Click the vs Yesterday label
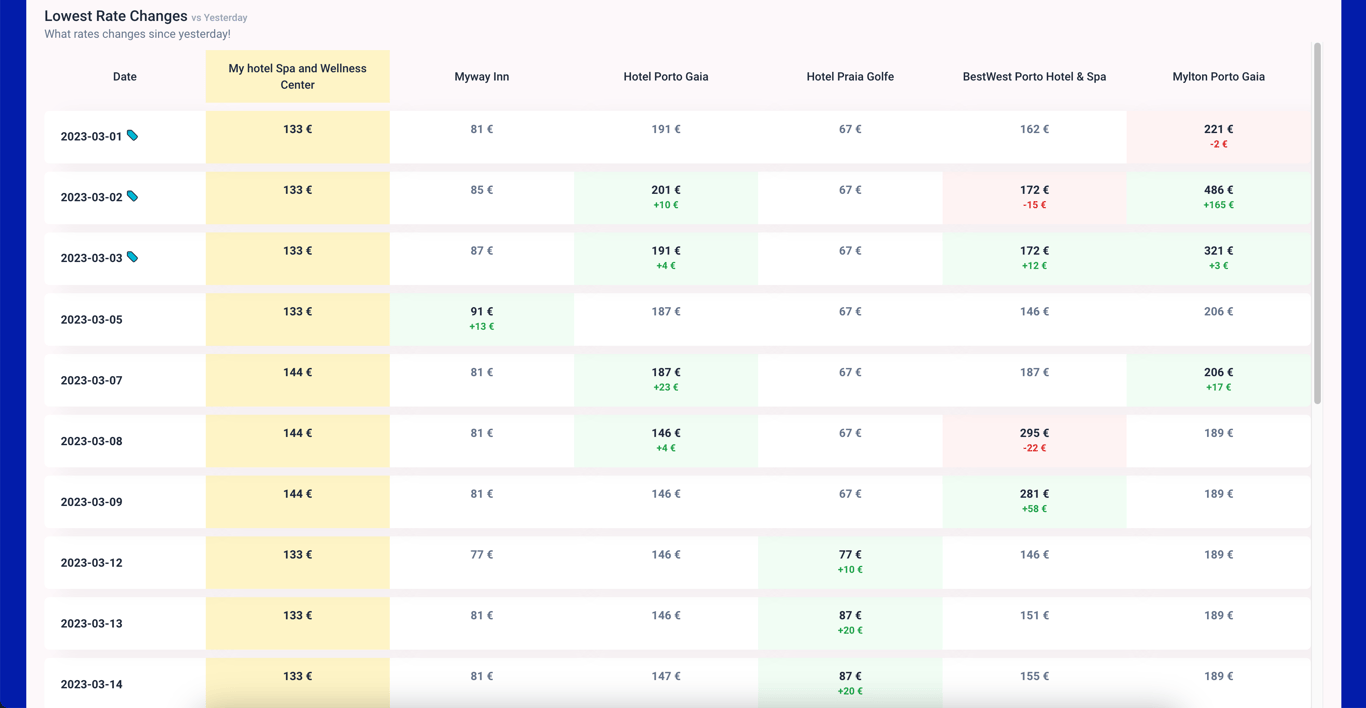Image resolution: width=1366 pixels, height=708 pixels. click(219, 18)
